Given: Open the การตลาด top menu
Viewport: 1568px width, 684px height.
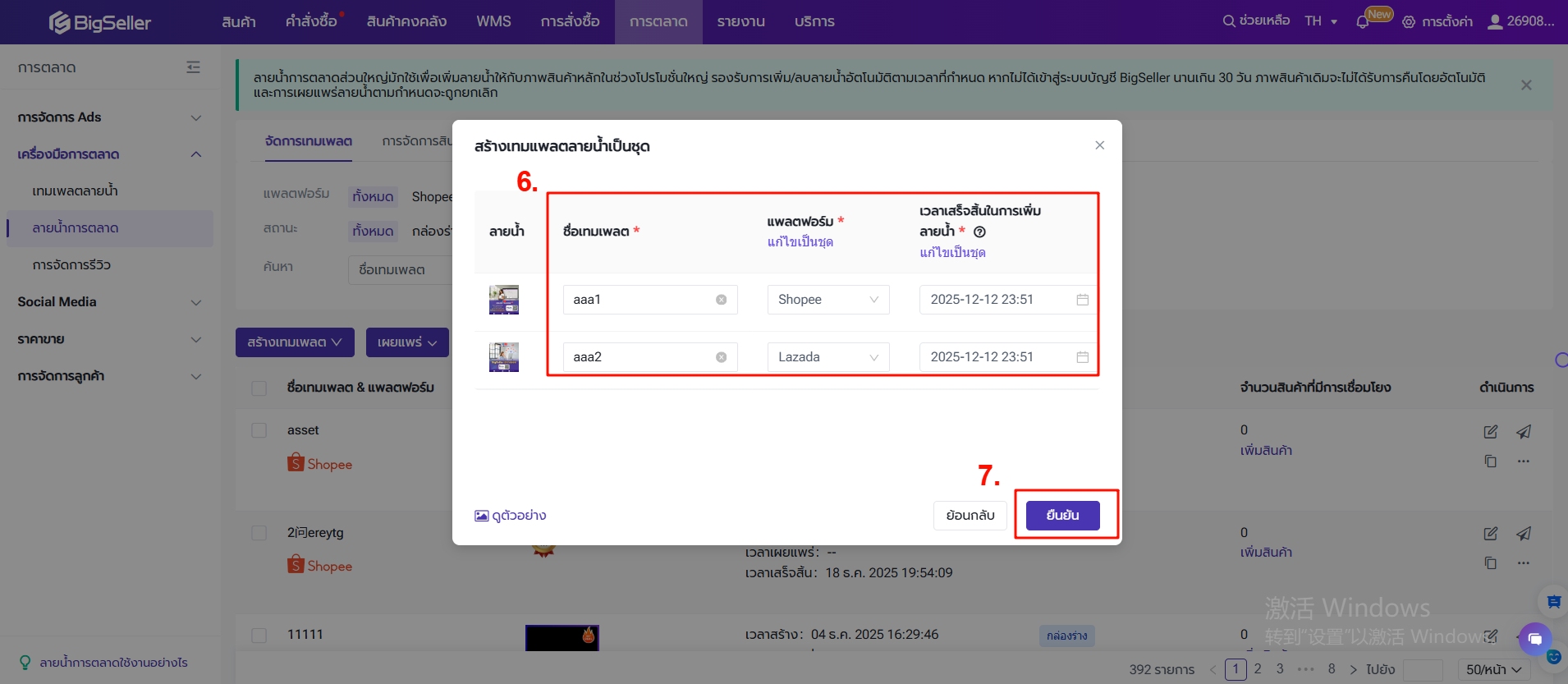Looking at the screenshot, I should [x=658, y=22].
